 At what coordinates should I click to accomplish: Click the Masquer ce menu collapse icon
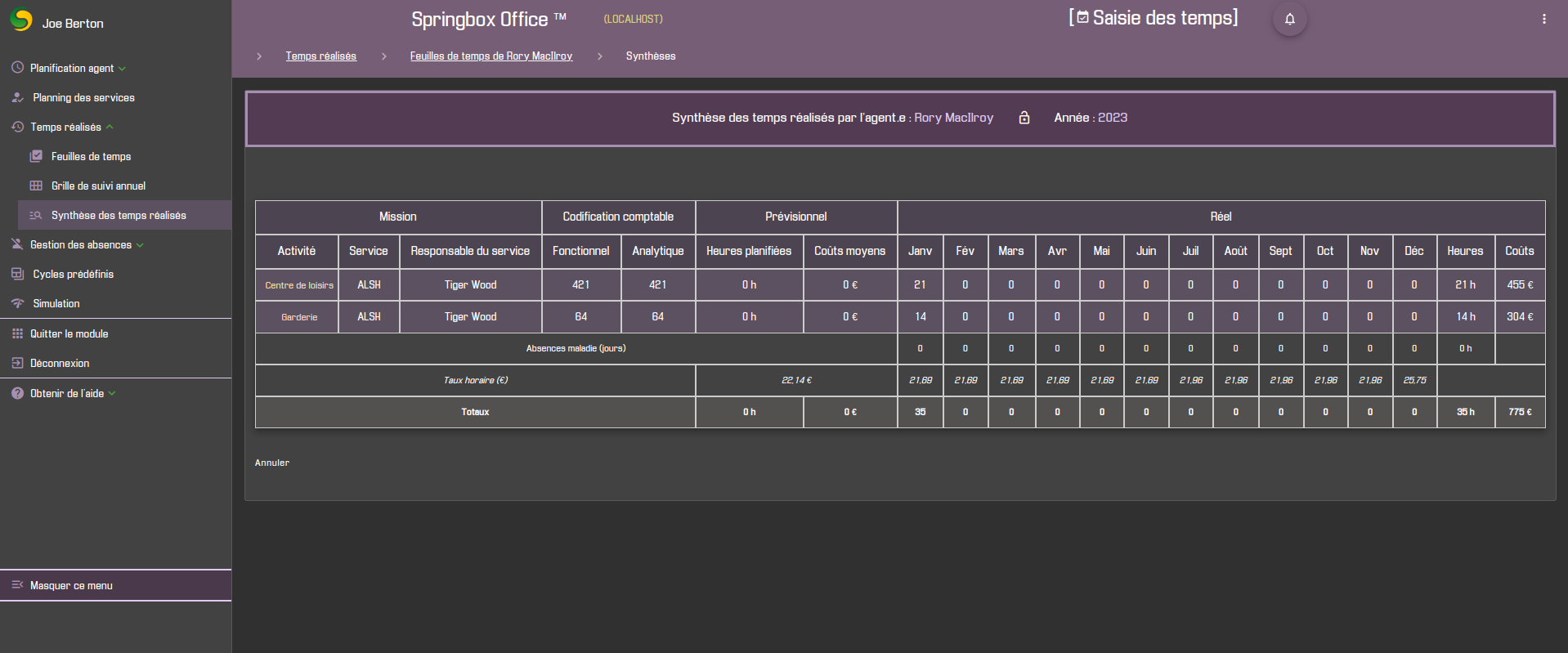point(17,585)
